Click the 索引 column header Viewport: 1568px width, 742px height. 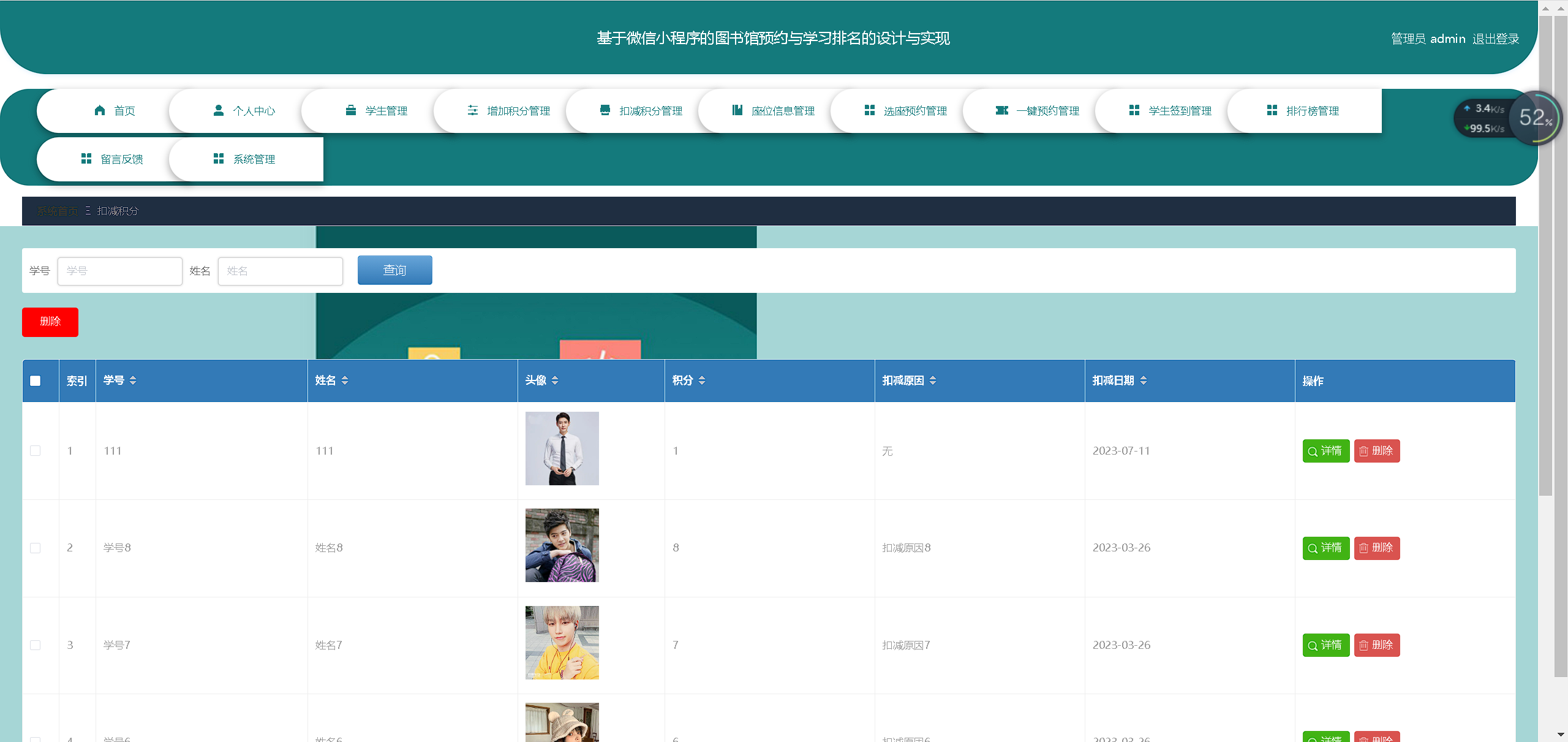tap(77, 381)
